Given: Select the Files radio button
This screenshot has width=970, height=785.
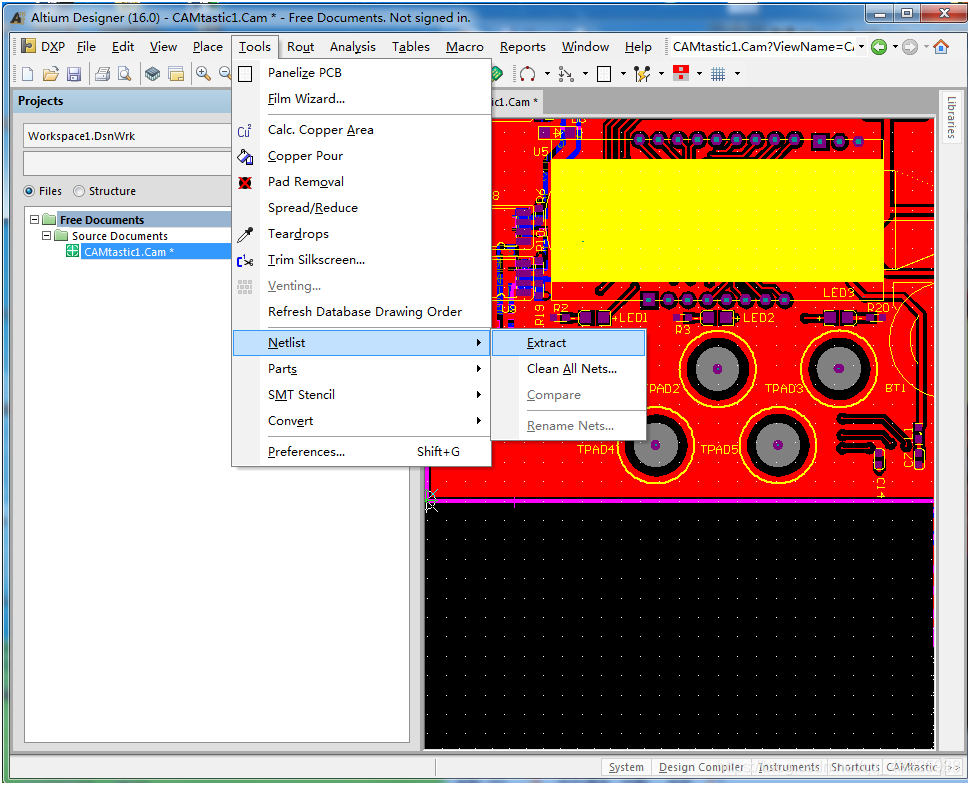Looking at the screenshot, I should click(x=29, y=191).
